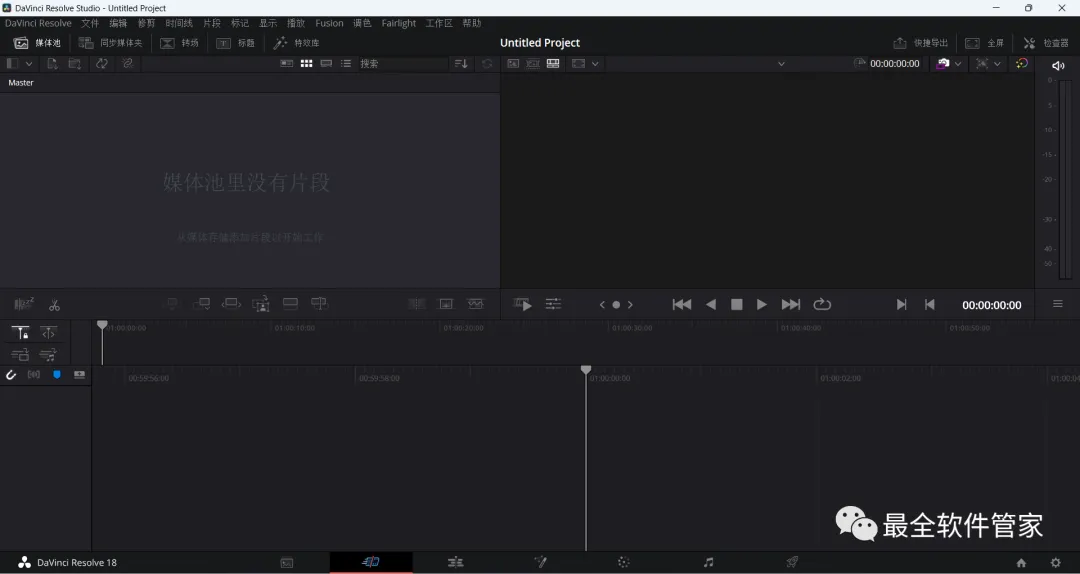Switch media pool to thumbnail view

click(307, 63)
